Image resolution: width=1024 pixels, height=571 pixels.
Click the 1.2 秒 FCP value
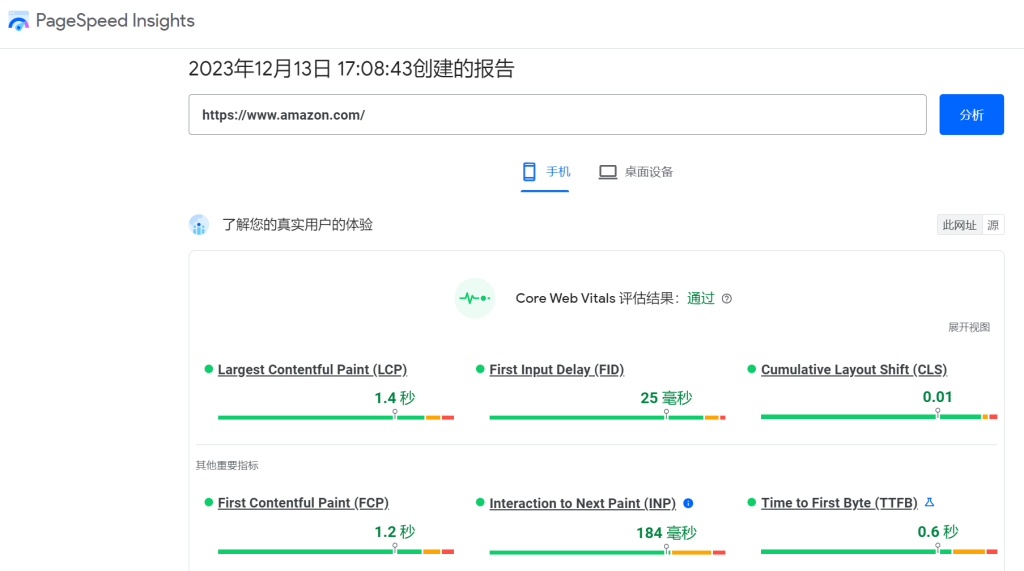click(394, 532)
